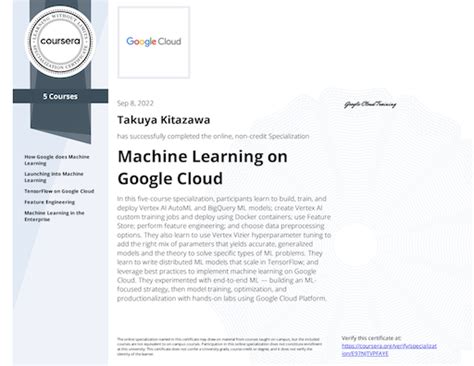Click the Google Cloud logo
Viewport: 474px width, 366px height.
(x=154, y=42)
